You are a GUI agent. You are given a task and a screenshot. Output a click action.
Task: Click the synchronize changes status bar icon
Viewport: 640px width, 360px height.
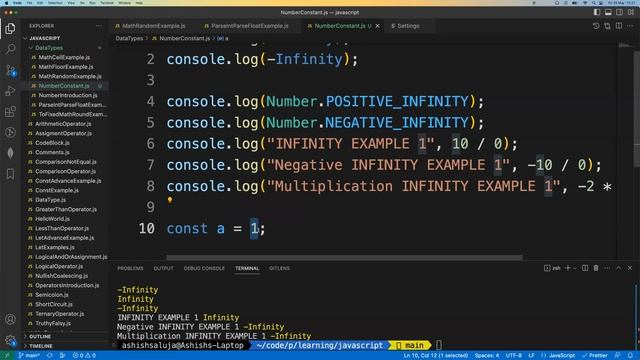click(x=49, y=356)
